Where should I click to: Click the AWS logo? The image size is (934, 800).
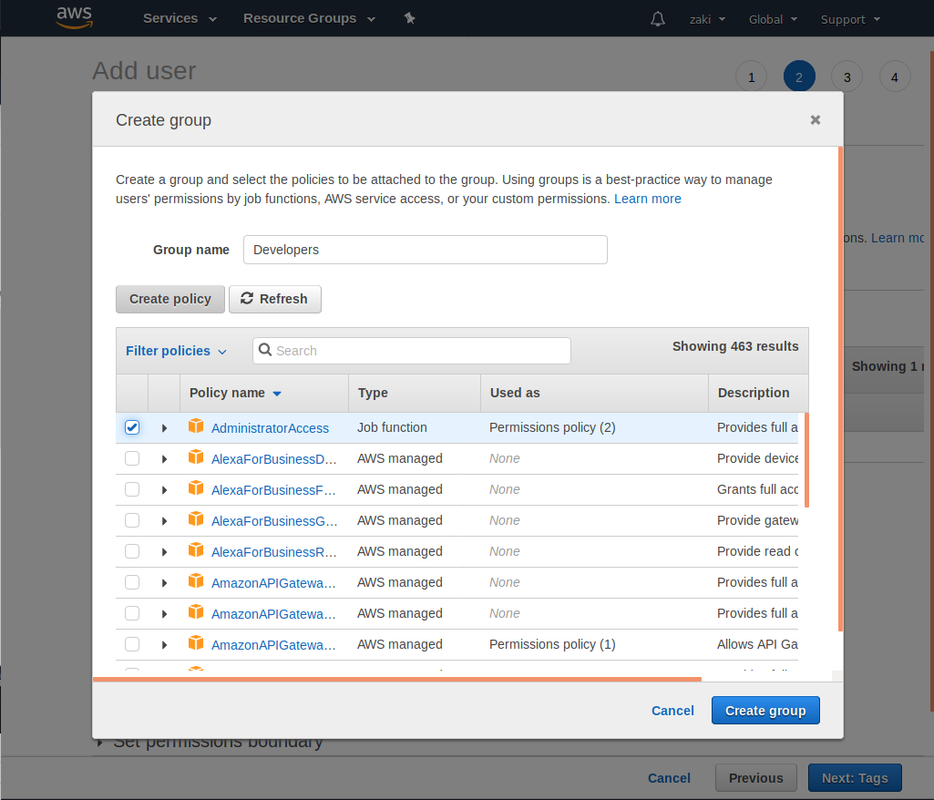(x=74, y=17)
